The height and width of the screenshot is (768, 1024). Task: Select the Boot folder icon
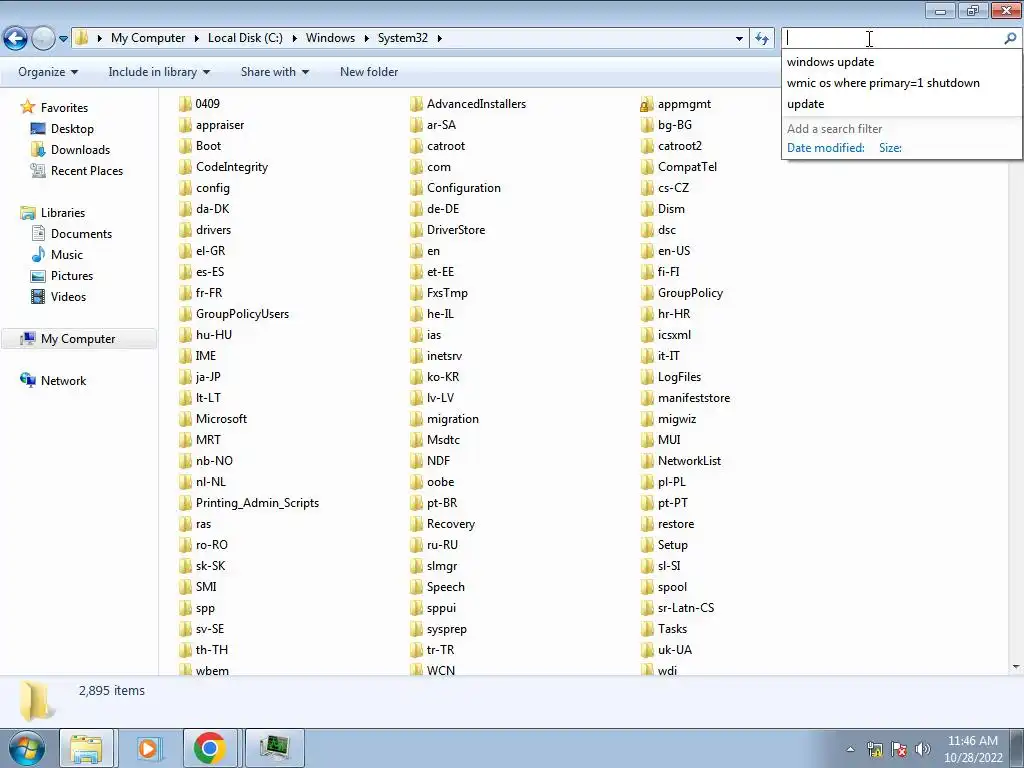185,146
